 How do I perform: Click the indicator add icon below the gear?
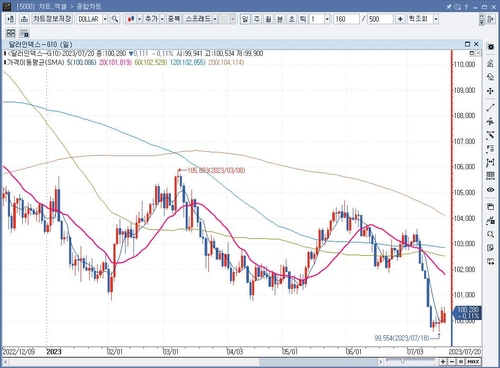click(x=491, y=63)
